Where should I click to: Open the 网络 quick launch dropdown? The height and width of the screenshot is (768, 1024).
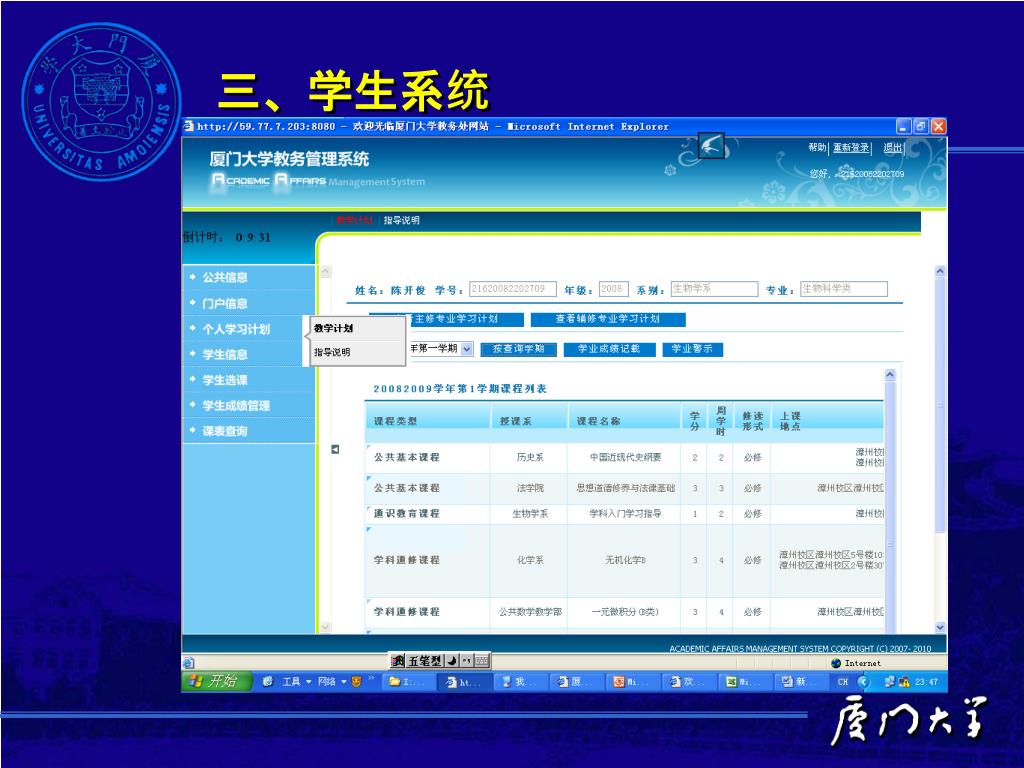[332, 681]
